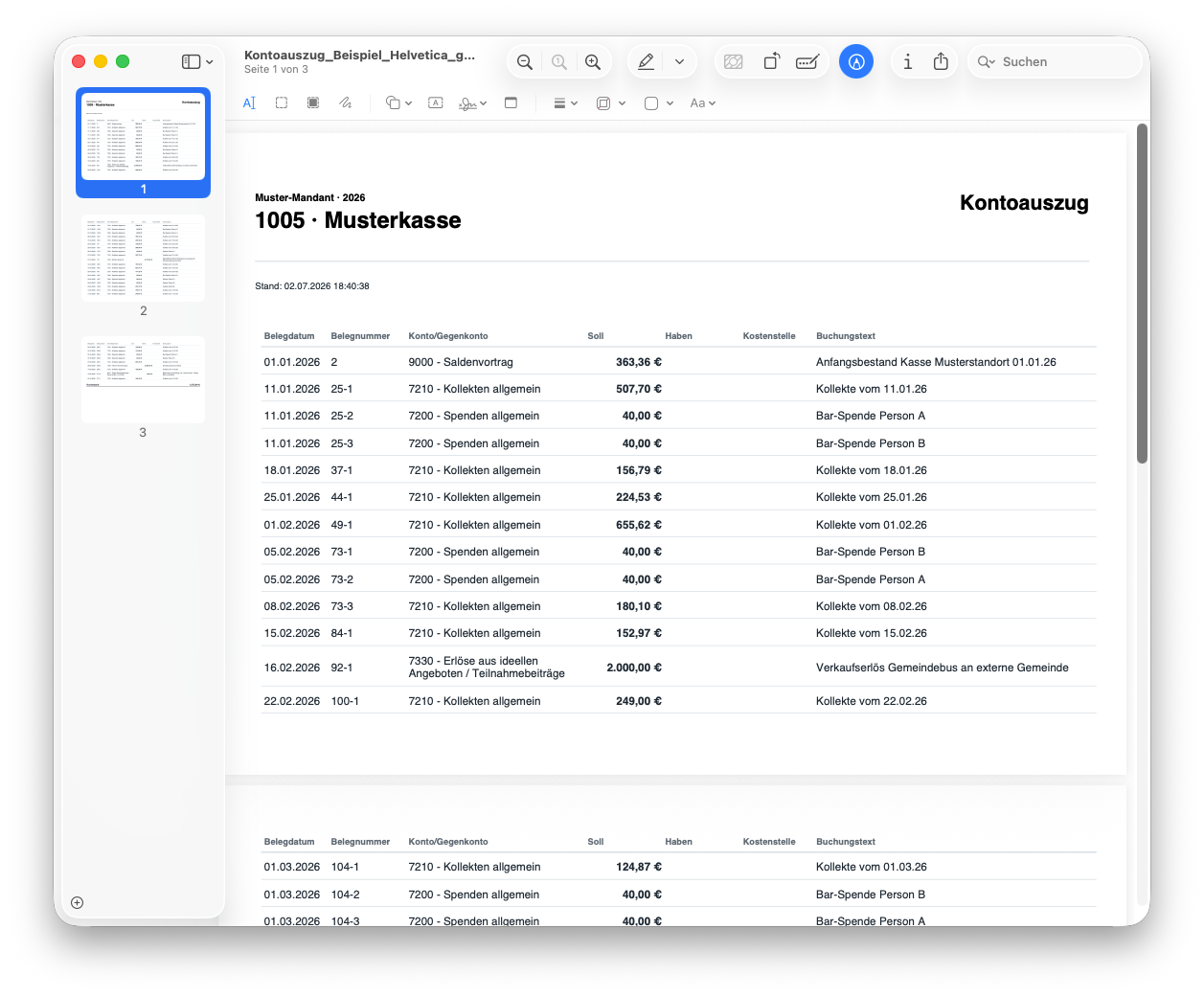This screenshot has width=1204, height=997.
Task: Choose the Sketch drawing tool
Action: pos(346,103)
